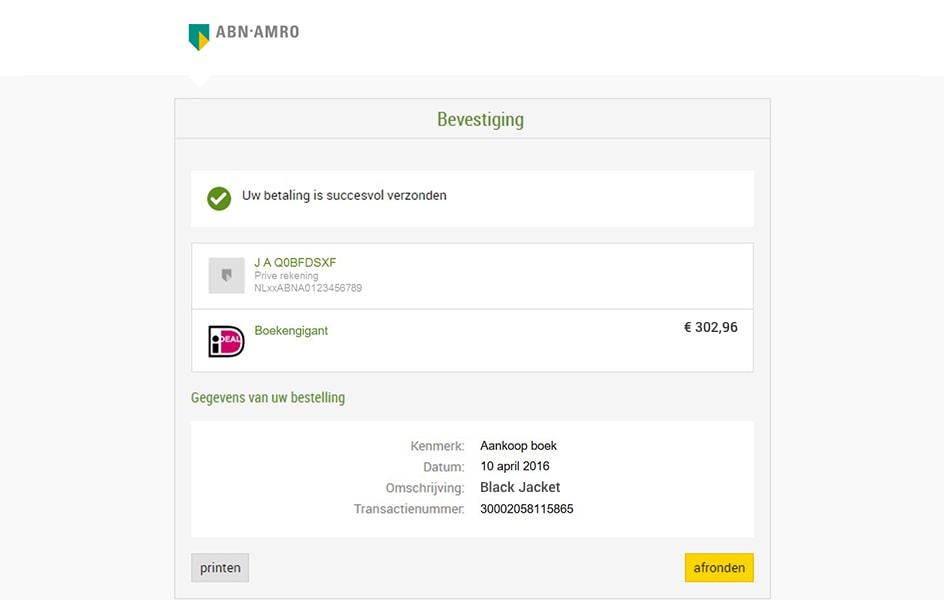Click the Transactienummer field label
Image resolution: width=944 pixels, height=600 pixels.
click(x=409, y=509)
